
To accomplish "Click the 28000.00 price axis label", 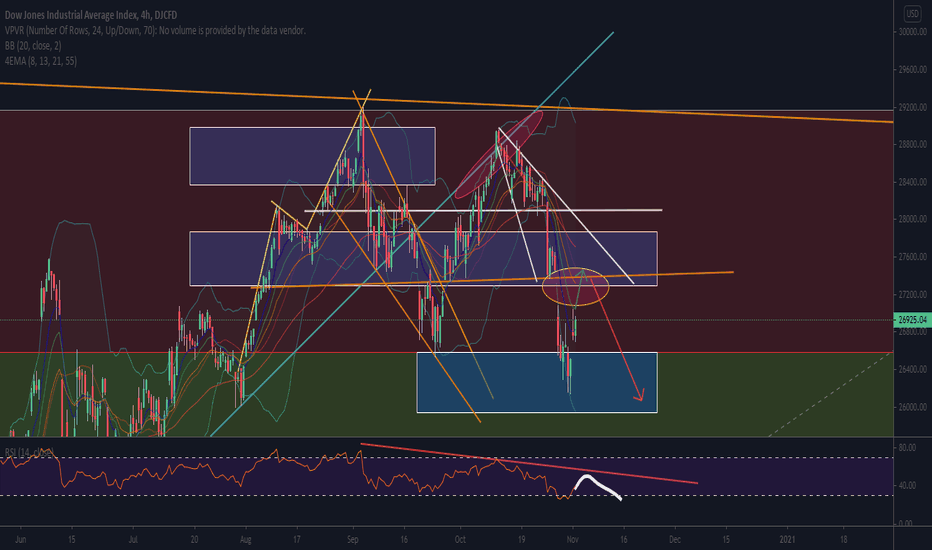I will pos(912,219).
